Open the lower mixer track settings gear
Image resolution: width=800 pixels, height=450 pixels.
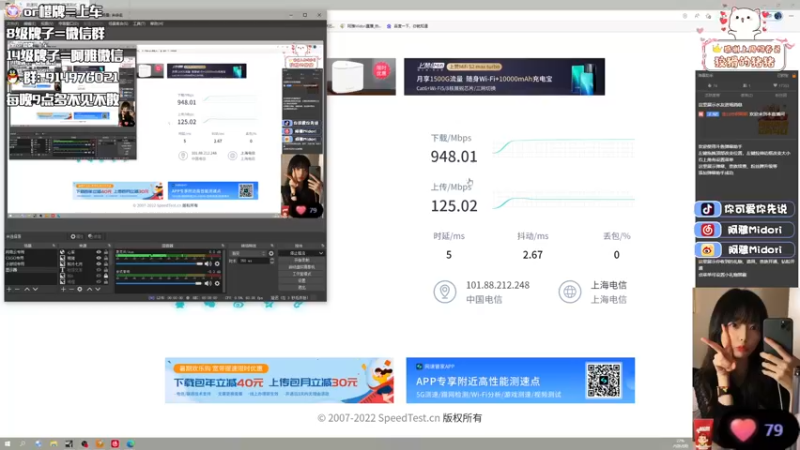click(x=217, y=284)
